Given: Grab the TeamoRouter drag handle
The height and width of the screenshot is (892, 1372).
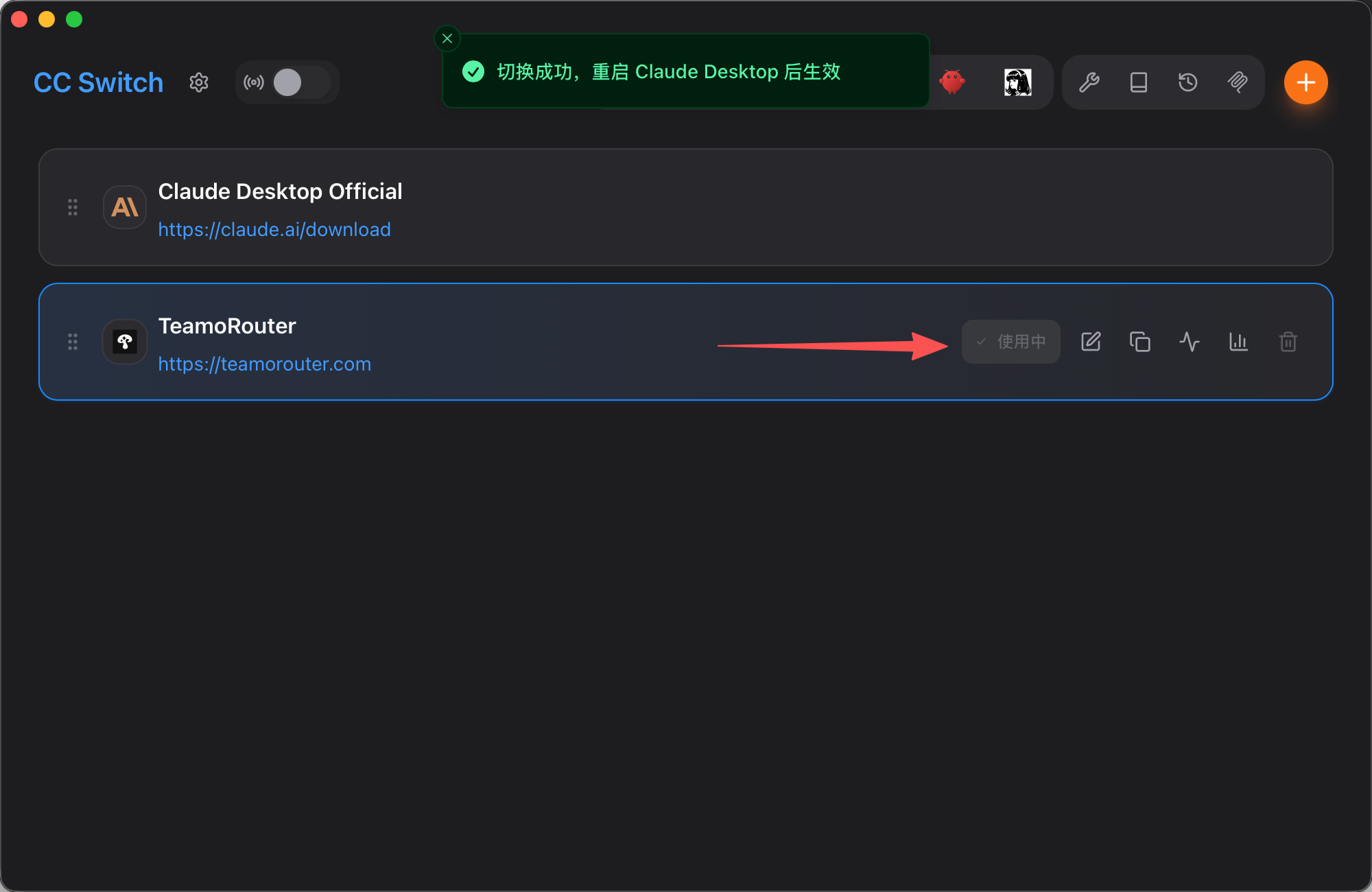Looking at the screenshot, I should 73,342.
